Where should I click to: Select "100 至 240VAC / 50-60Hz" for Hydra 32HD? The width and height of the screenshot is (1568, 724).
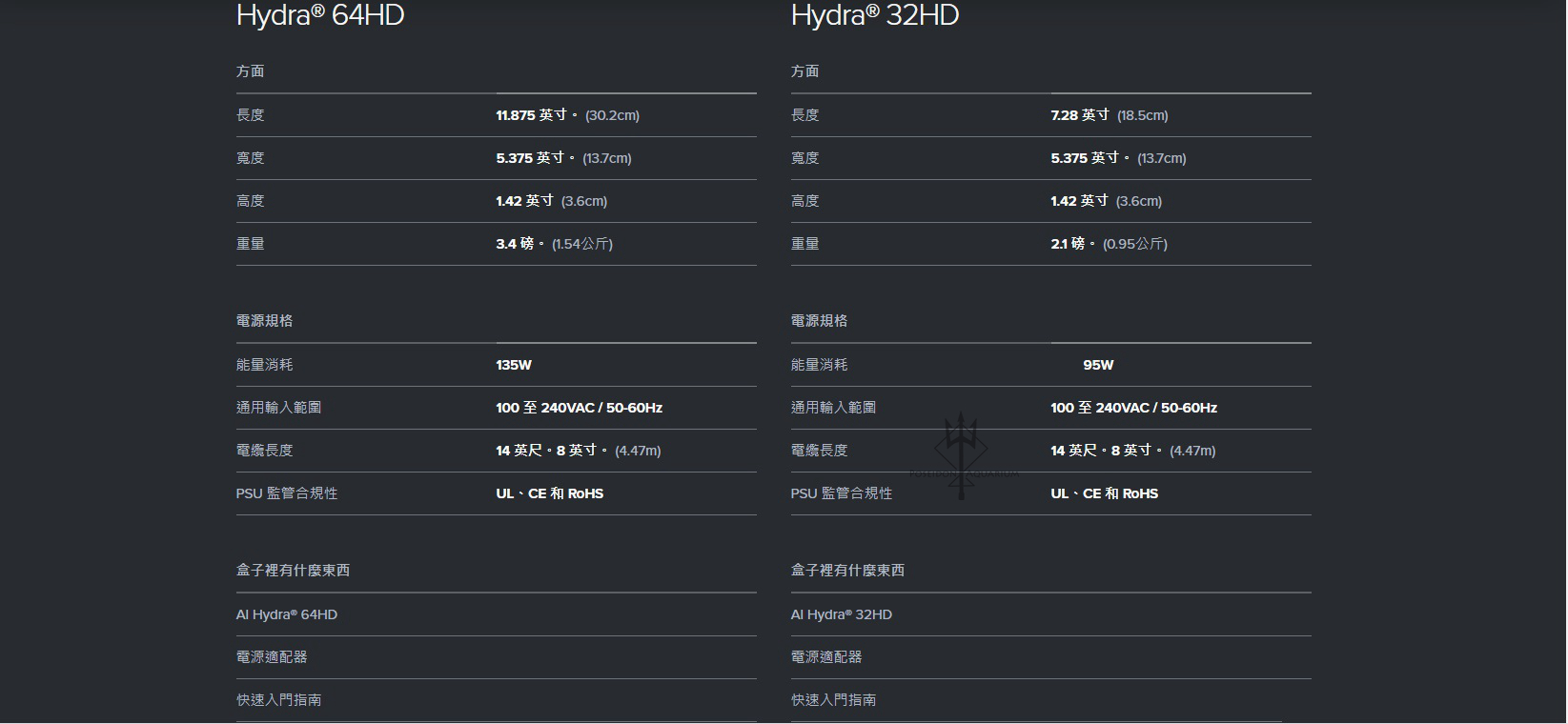tap(1134, 408)
